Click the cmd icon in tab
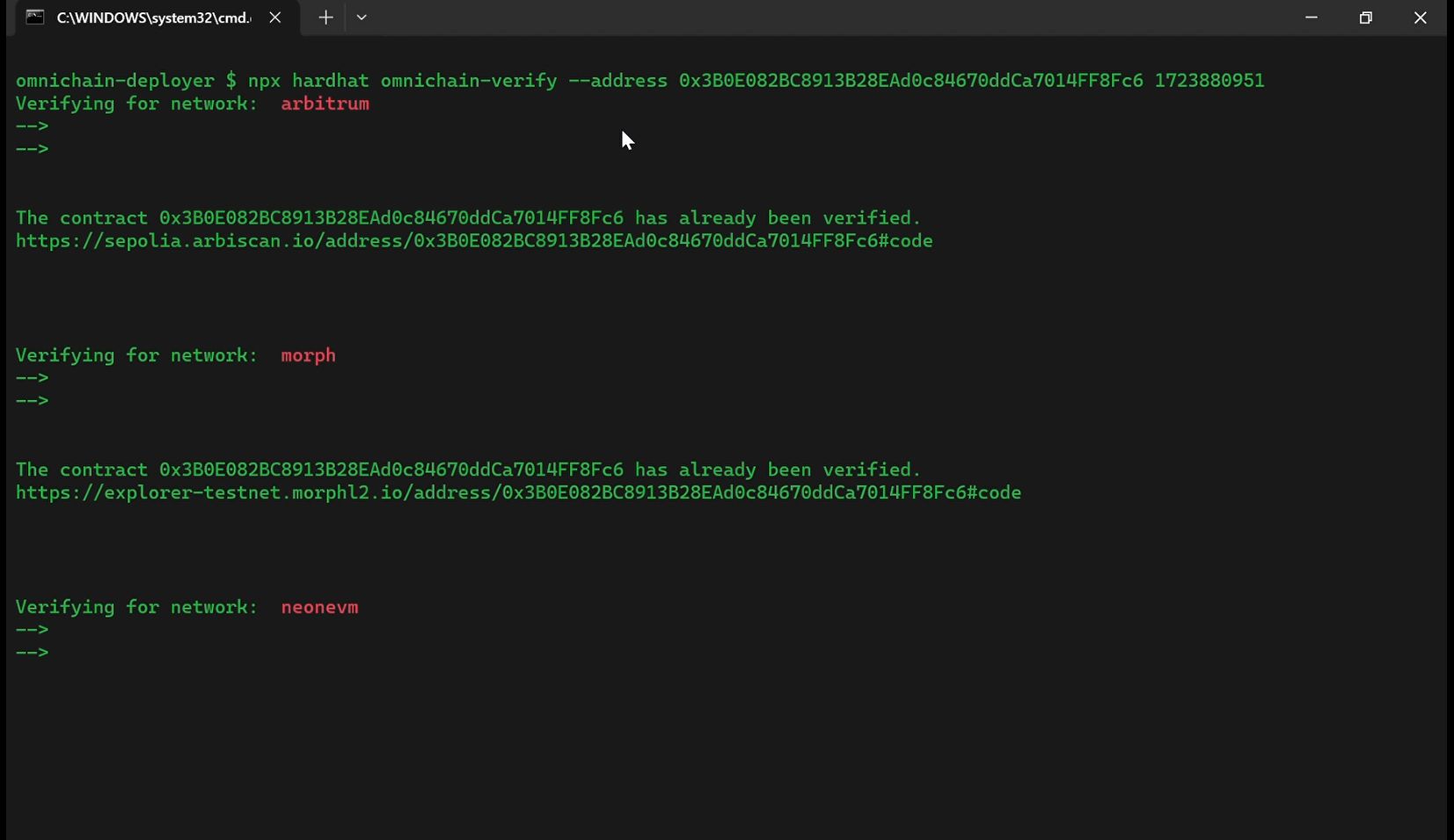The width and height of the screenshot is (1454, 840). click(x=35, y=18)
